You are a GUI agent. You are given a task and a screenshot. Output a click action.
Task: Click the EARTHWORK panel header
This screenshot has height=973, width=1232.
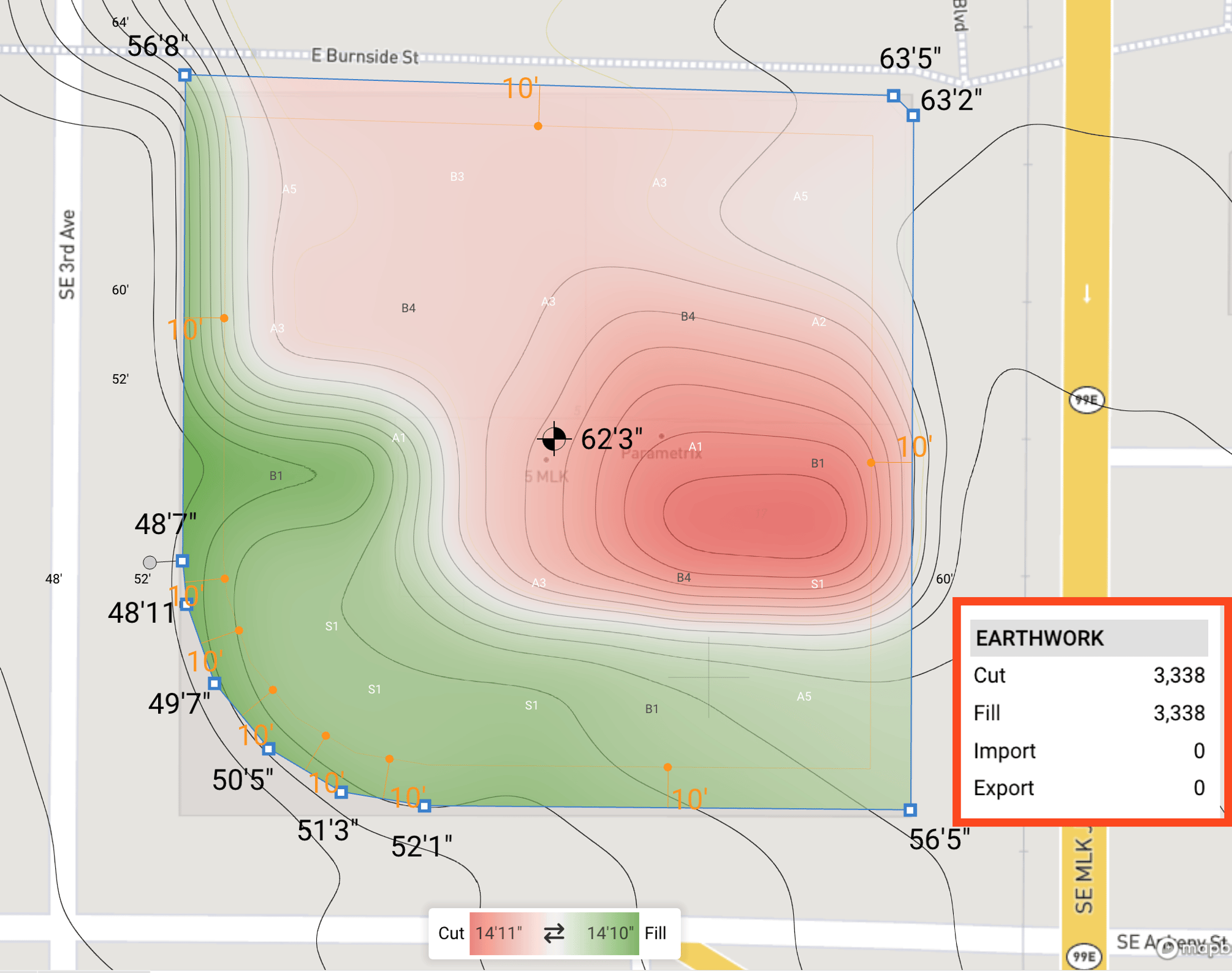[1089, 638]
